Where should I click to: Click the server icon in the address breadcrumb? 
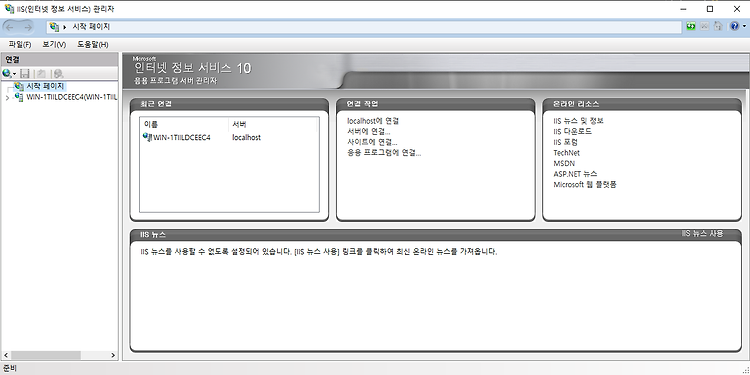coord(54,27)
